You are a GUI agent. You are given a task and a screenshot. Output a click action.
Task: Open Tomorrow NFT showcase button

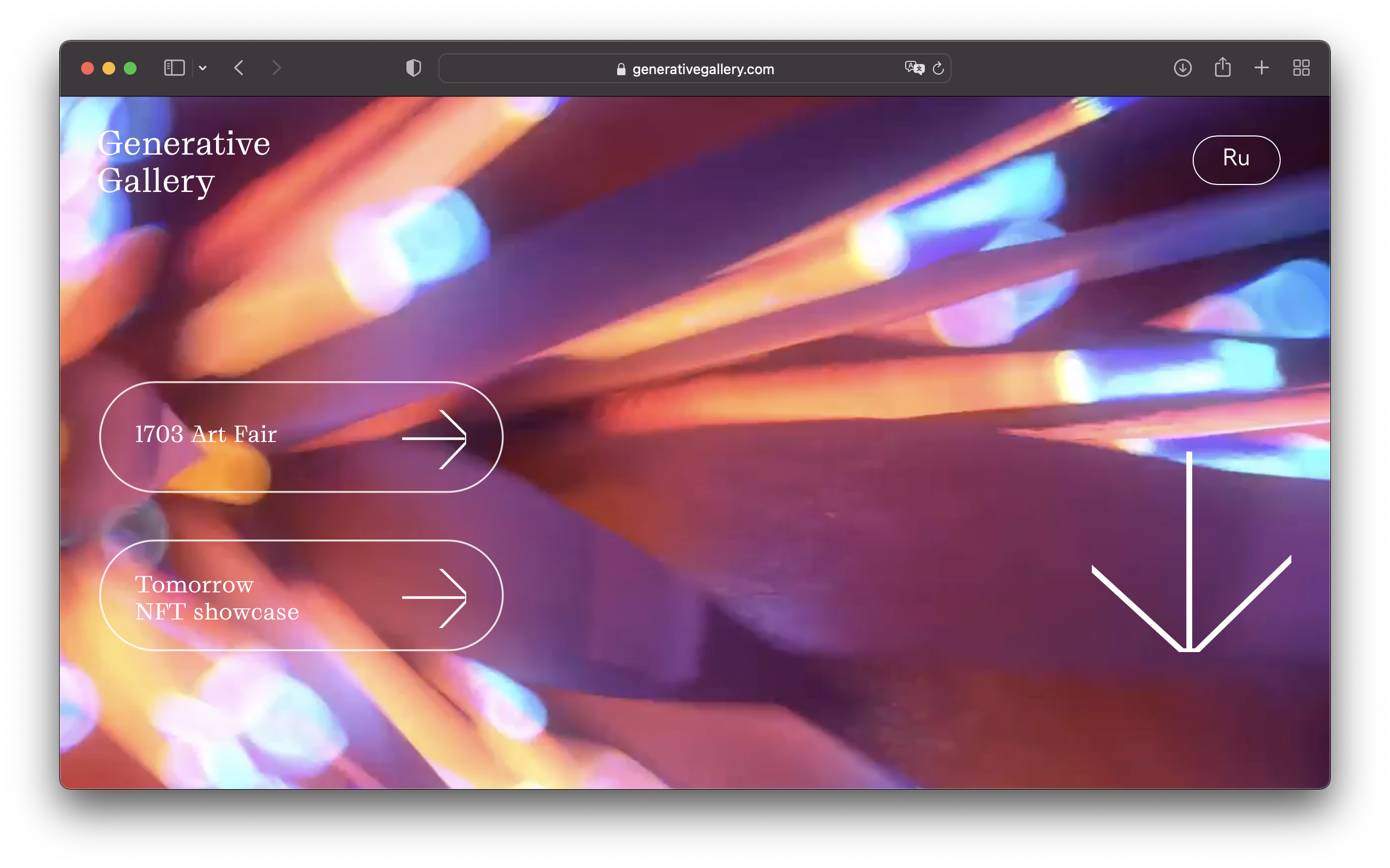tap(301, 596)
